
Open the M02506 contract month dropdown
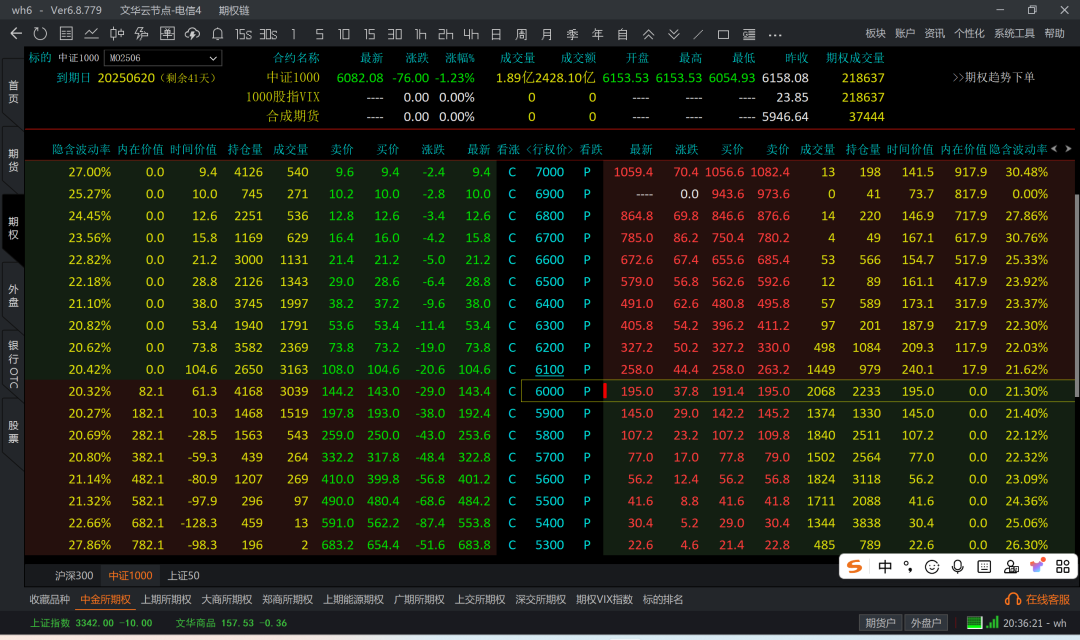coord(163,58)
